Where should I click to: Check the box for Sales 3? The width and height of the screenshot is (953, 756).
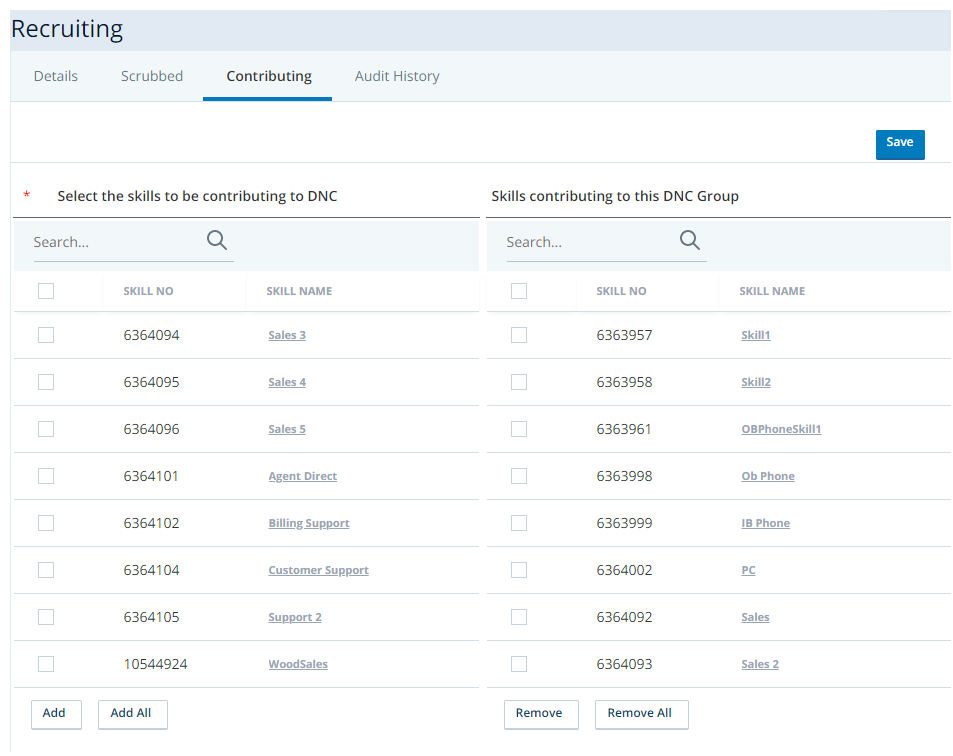46,335
